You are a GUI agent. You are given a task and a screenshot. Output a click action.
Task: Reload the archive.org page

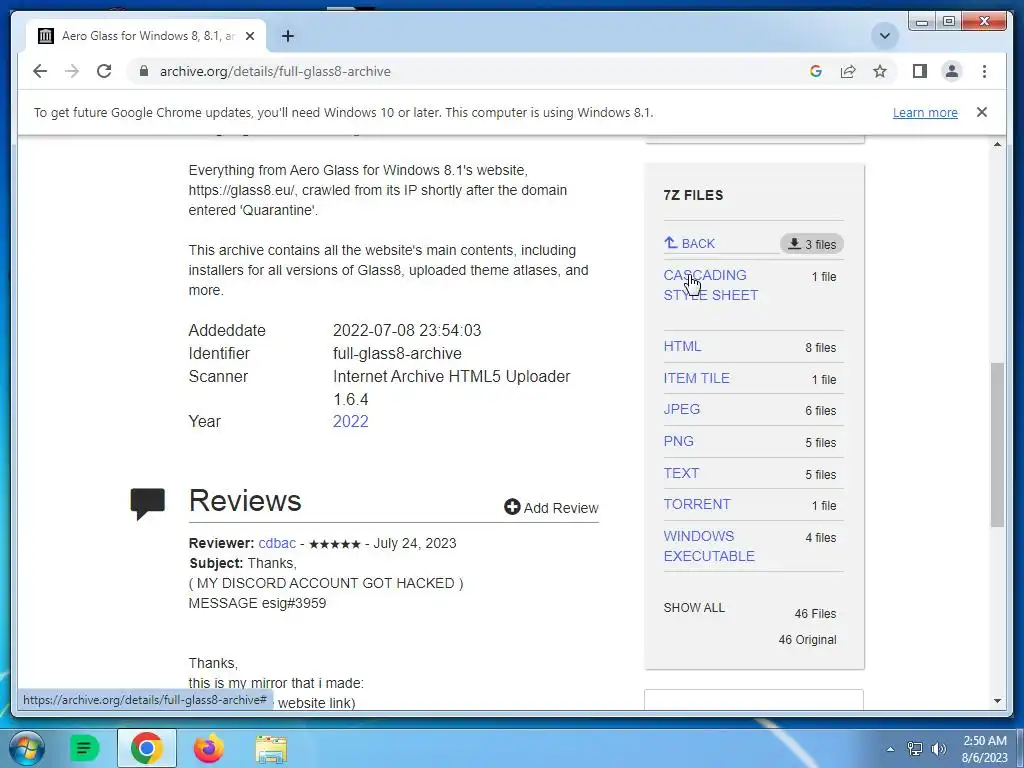coord(104,71)
